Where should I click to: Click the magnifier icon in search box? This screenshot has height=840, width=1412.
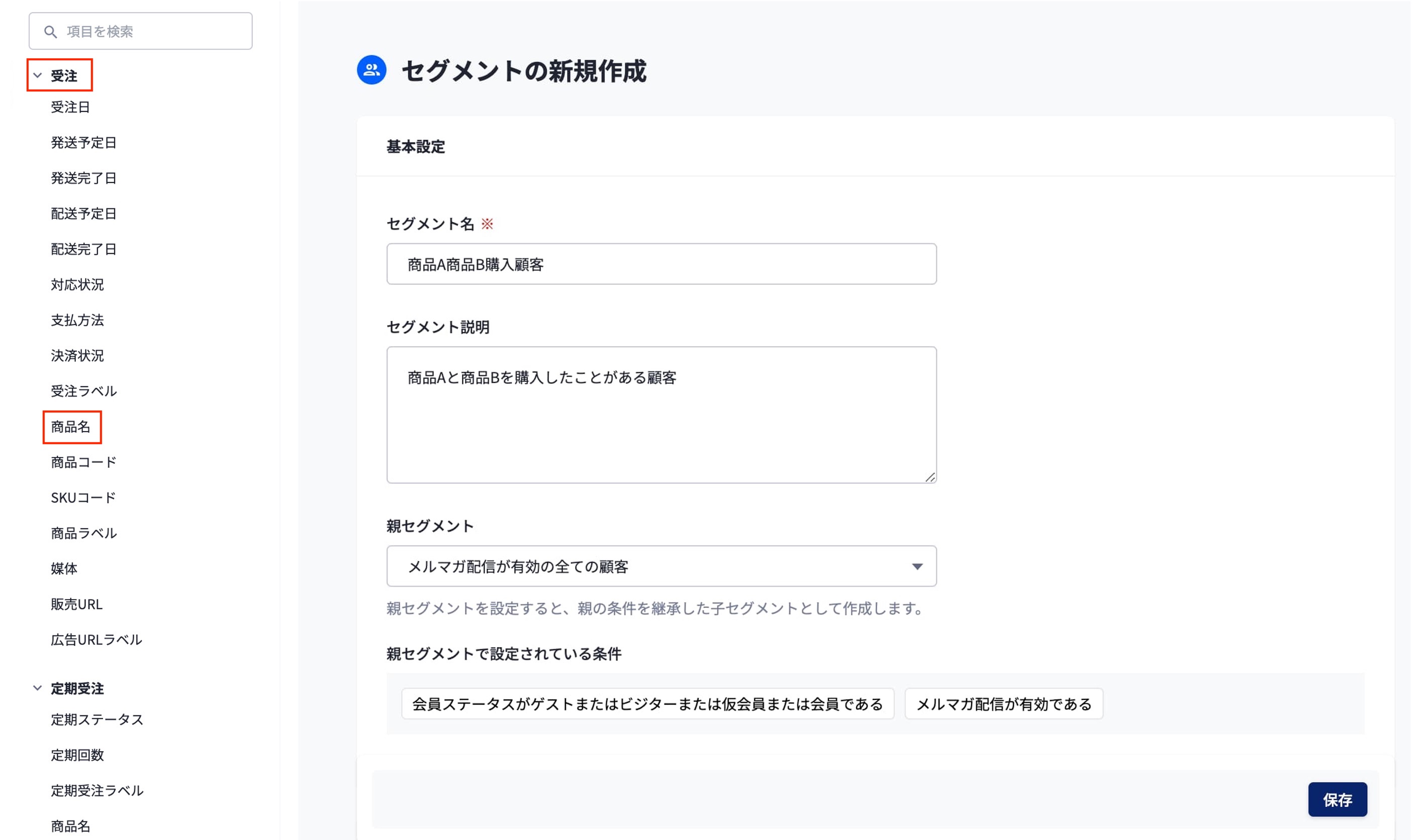click(x=50, y=32)
